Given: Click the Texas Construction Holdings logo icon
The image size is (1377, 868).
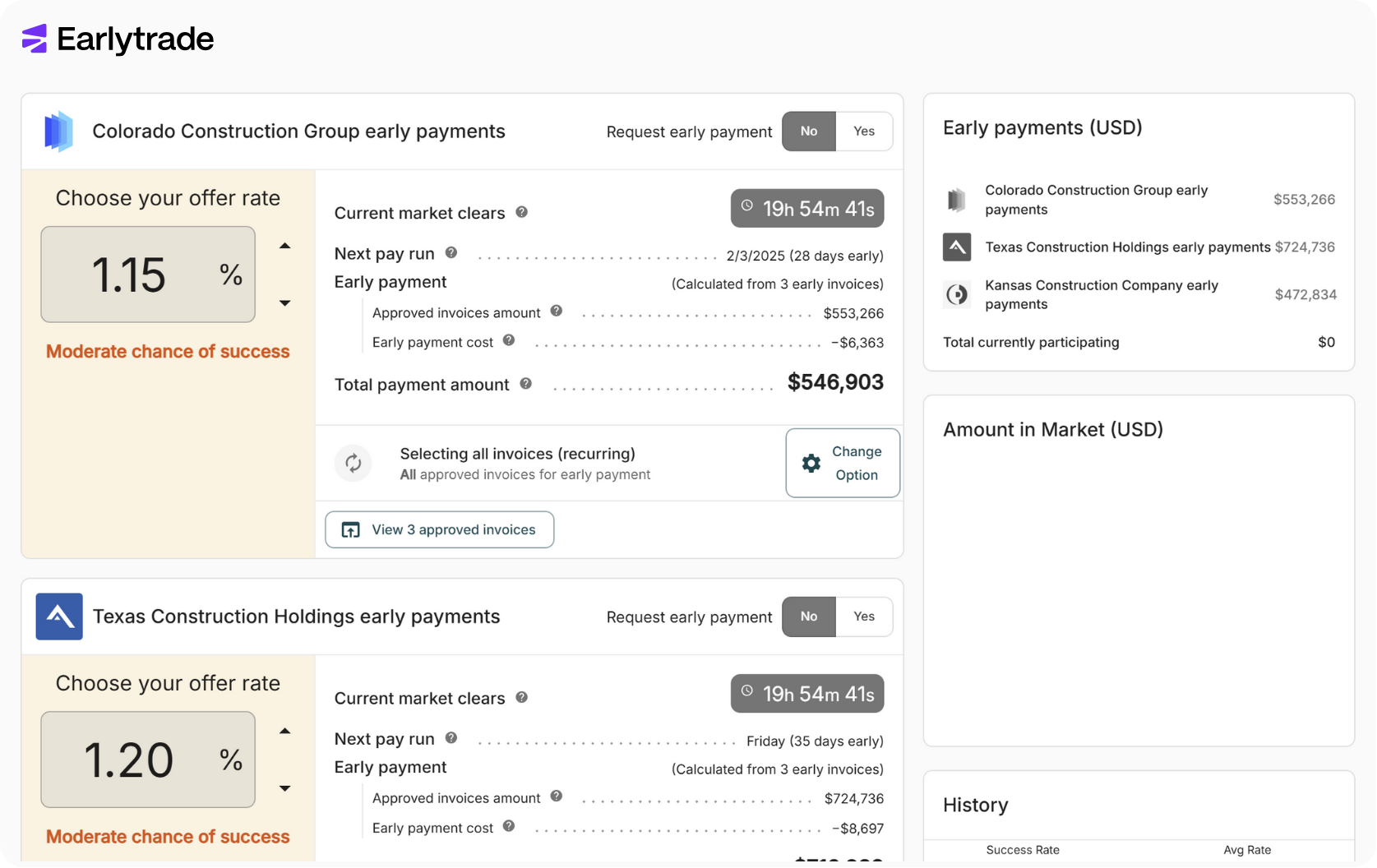Looking at the screenshot, I should click(59, 616).
